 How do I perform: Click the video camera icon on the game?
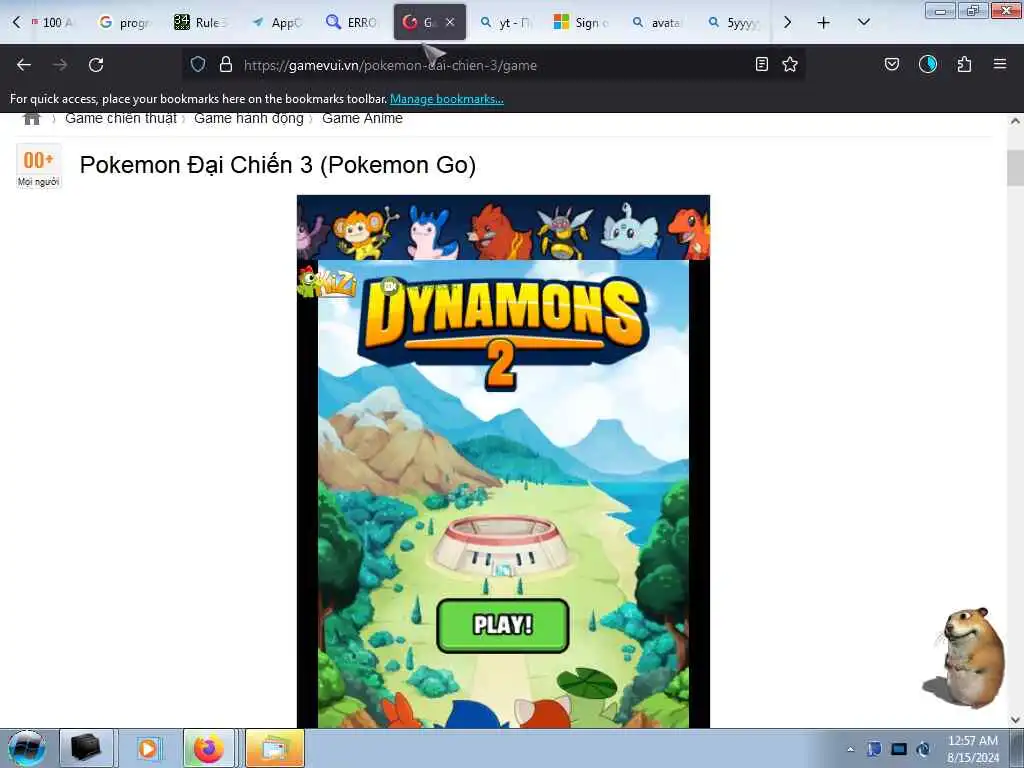[390, 285]
